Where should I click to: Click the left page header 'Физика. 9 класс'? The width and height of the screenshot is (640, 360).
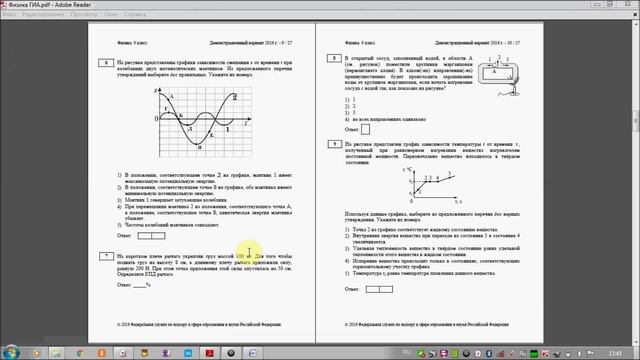tap(132, 43)
